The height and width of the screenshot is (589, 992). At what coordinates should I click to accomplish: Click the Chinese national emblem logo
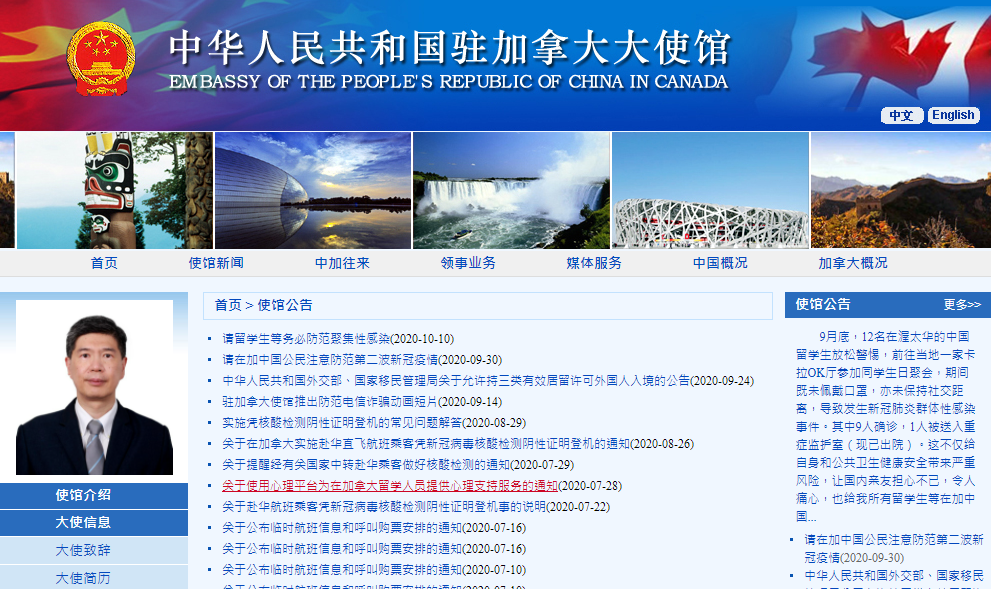(x=100, y=57)
